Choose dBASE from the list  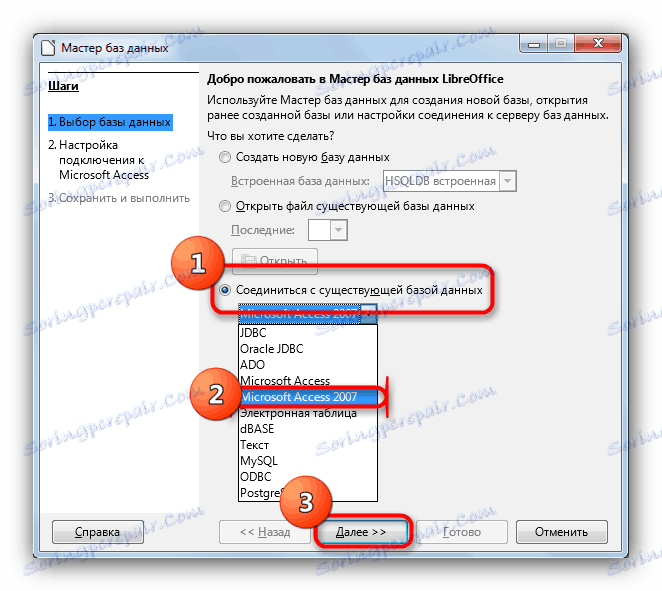pos(308,429)
